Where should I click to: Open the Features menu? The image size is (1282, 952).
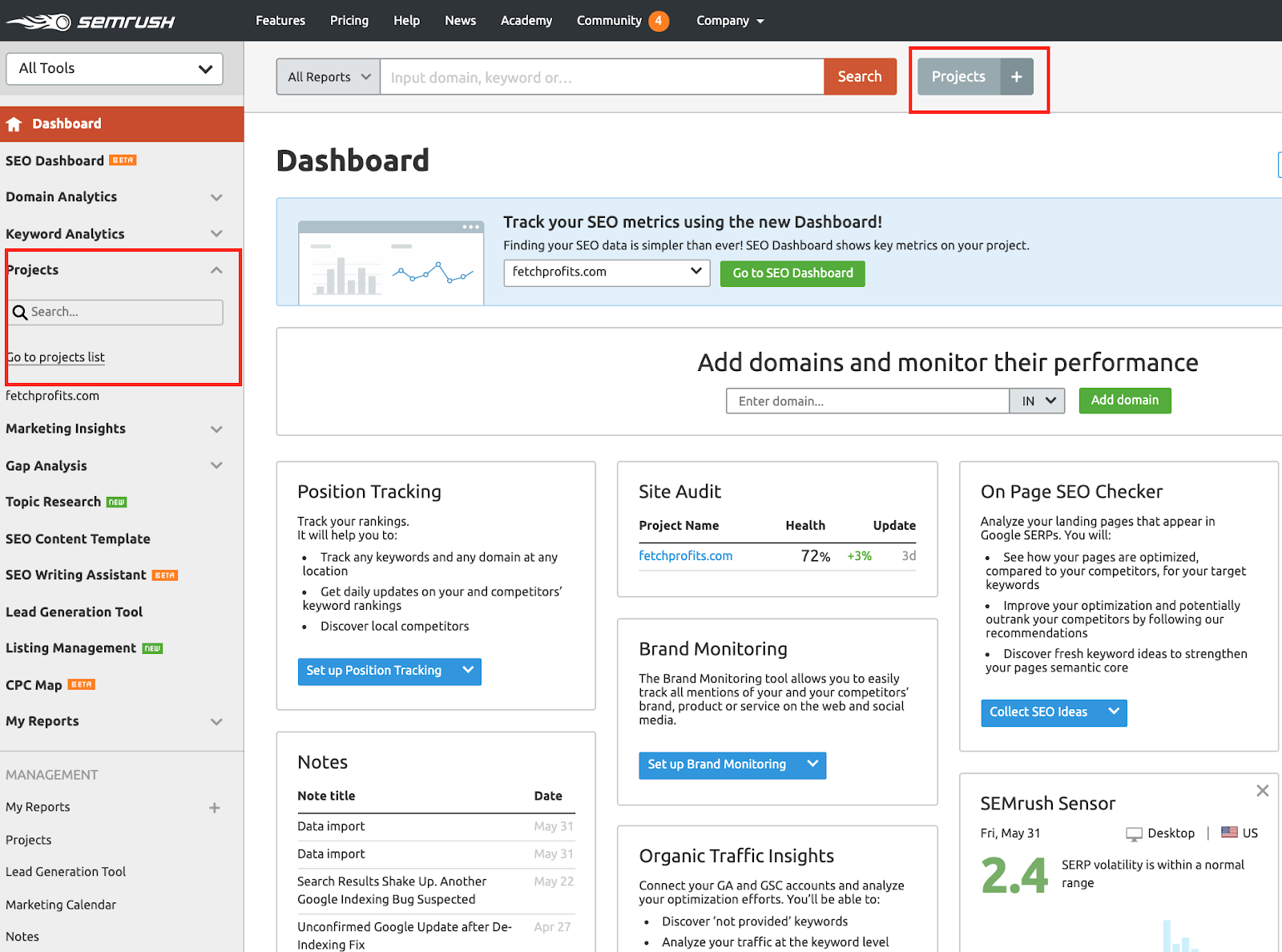coord(280,21)
